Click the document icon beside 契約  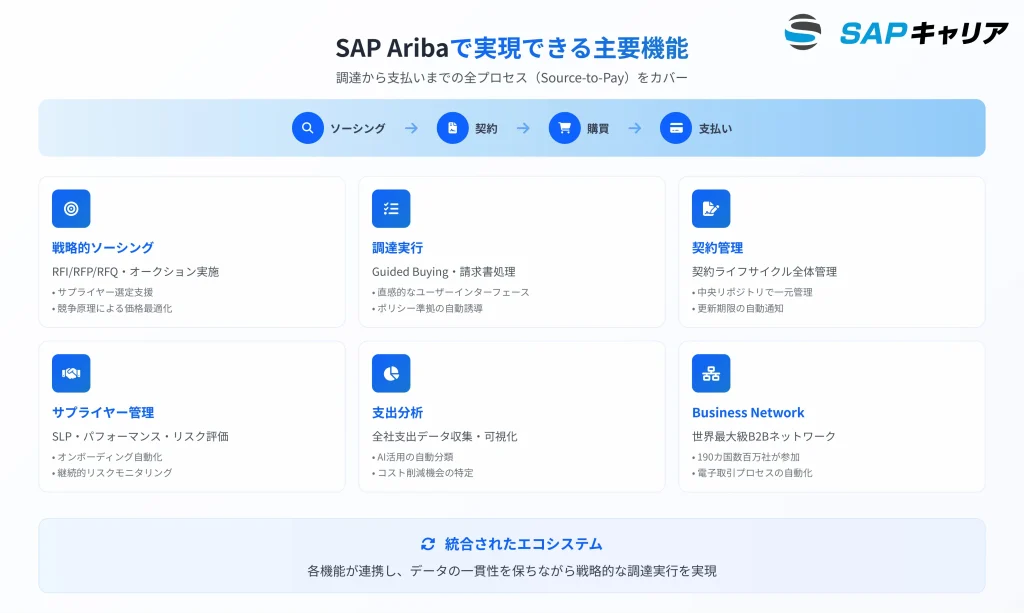(453, 128)
